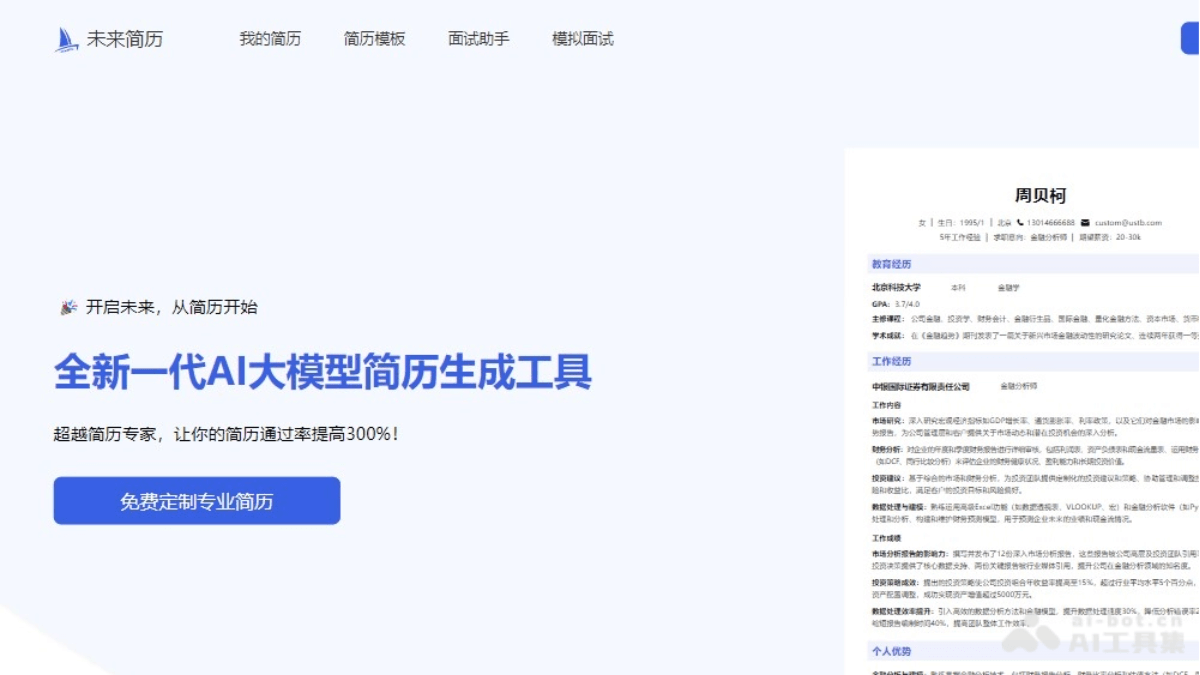Click the email address custom@ustb.com
Image resolution: width=1200 pixels, height=675 pixels.
click(1128, 223)
